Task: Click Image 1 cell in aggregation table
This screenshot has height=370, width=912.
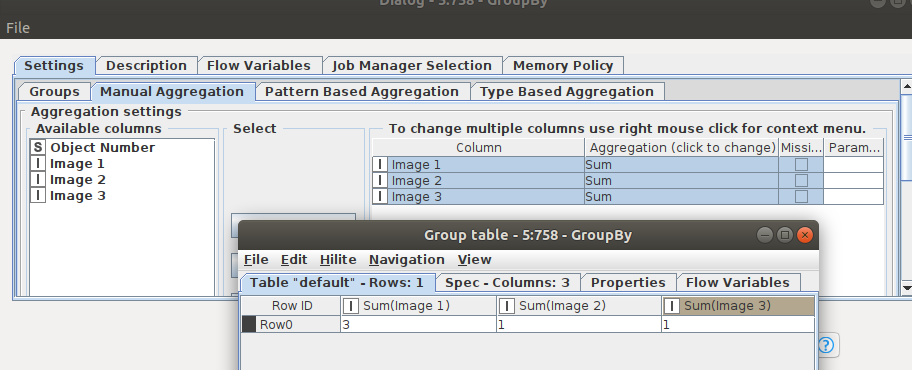Action: click(x=478, y=165)
